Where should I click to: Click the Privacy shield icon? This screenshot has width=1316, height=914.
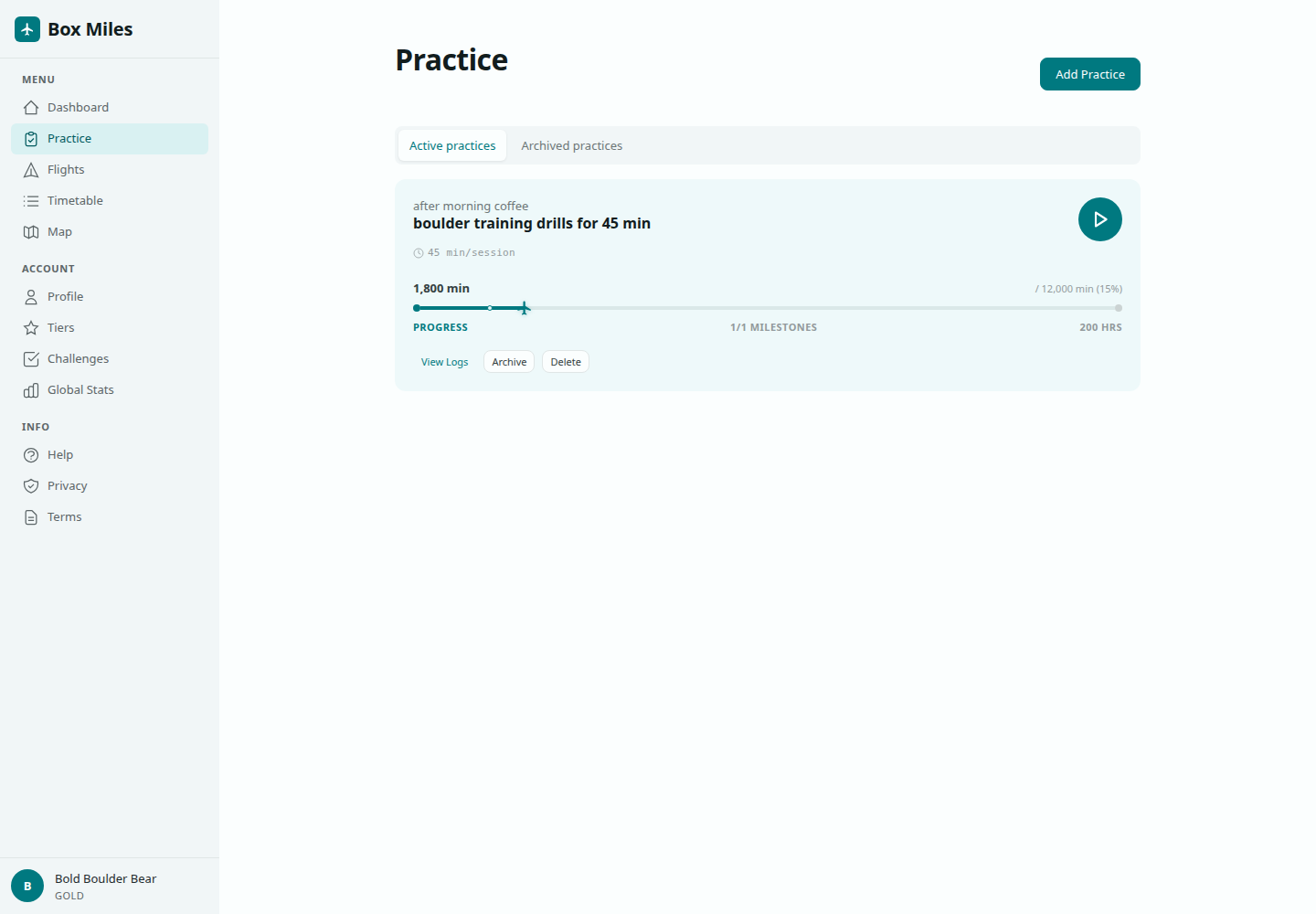pos(31,486)
